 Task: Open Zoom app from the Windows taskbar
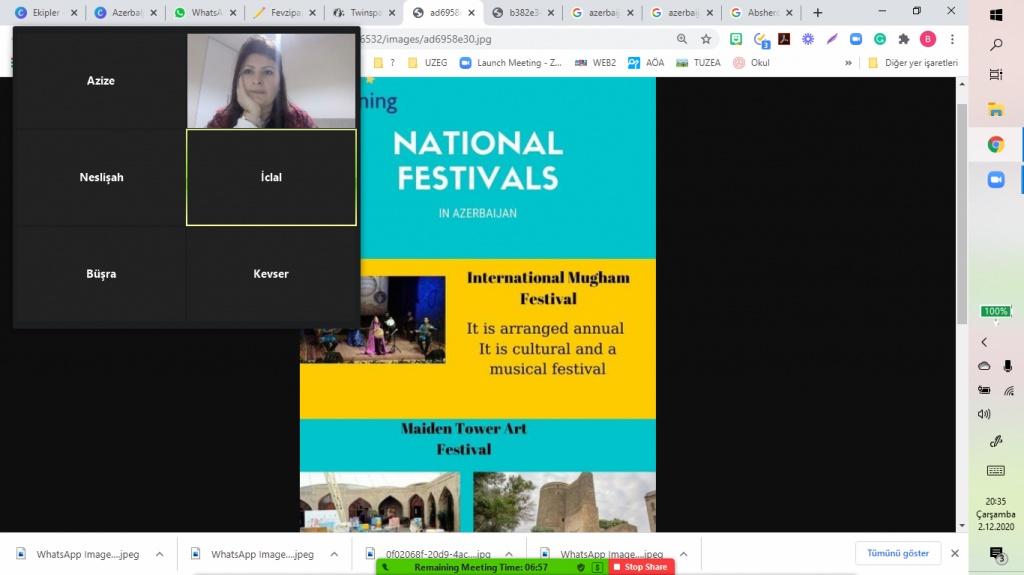(996, 179)
